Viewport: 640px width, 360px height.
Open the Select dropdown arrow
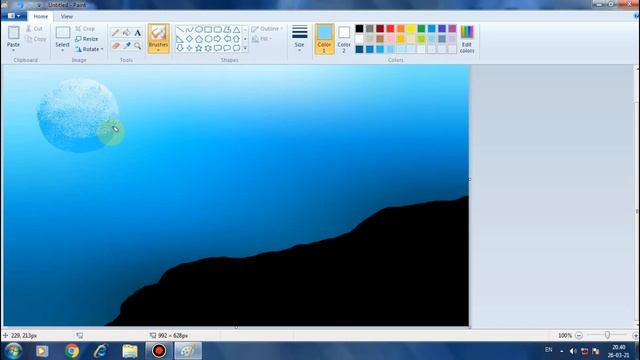click(62, 50)
